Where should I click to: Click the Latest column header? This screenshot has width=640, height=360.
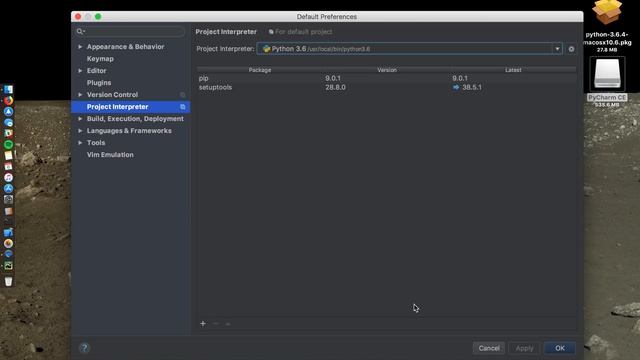pyautogui.click(x=513, y=70)
